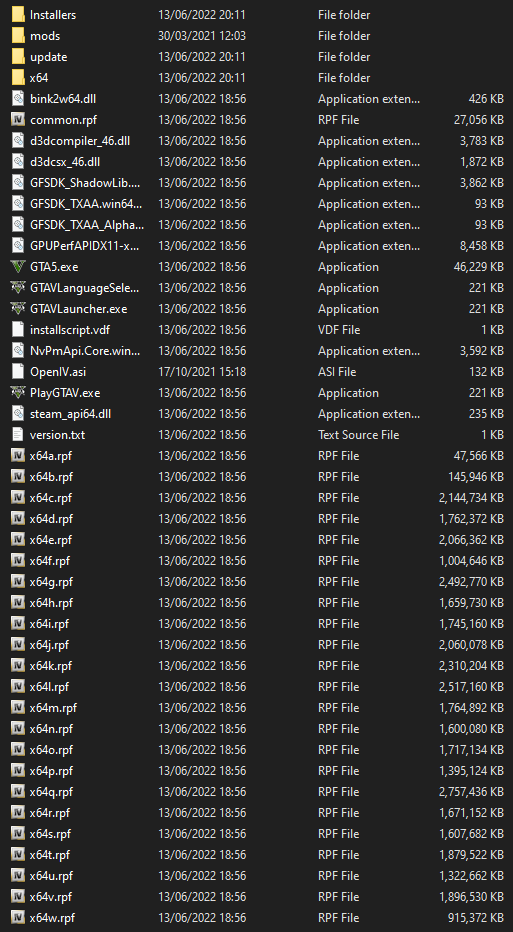Click the GFSDK_ShadowLib file name
Screen dimensions: 513x932
86,183
